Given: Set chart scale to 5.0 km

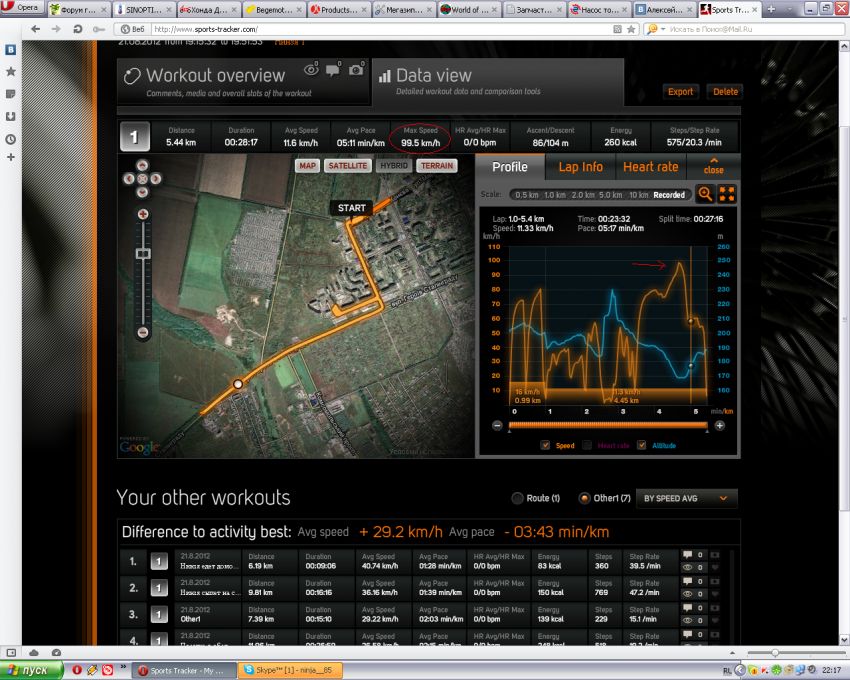Looking at the screenshot, I should click(610, 195).
